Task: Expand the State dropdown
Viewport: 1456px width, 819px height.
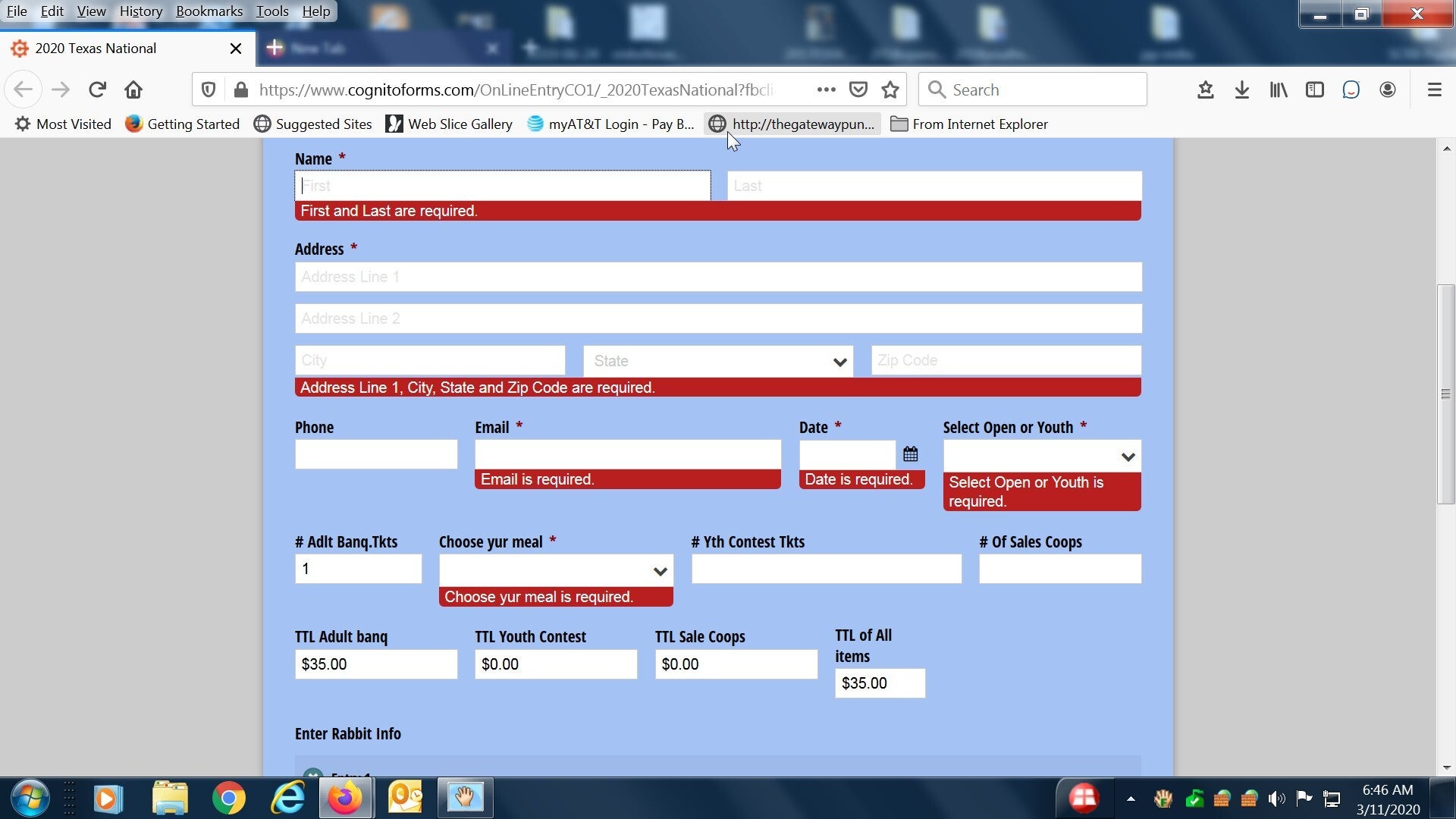Action: click(x=717, y=362)
